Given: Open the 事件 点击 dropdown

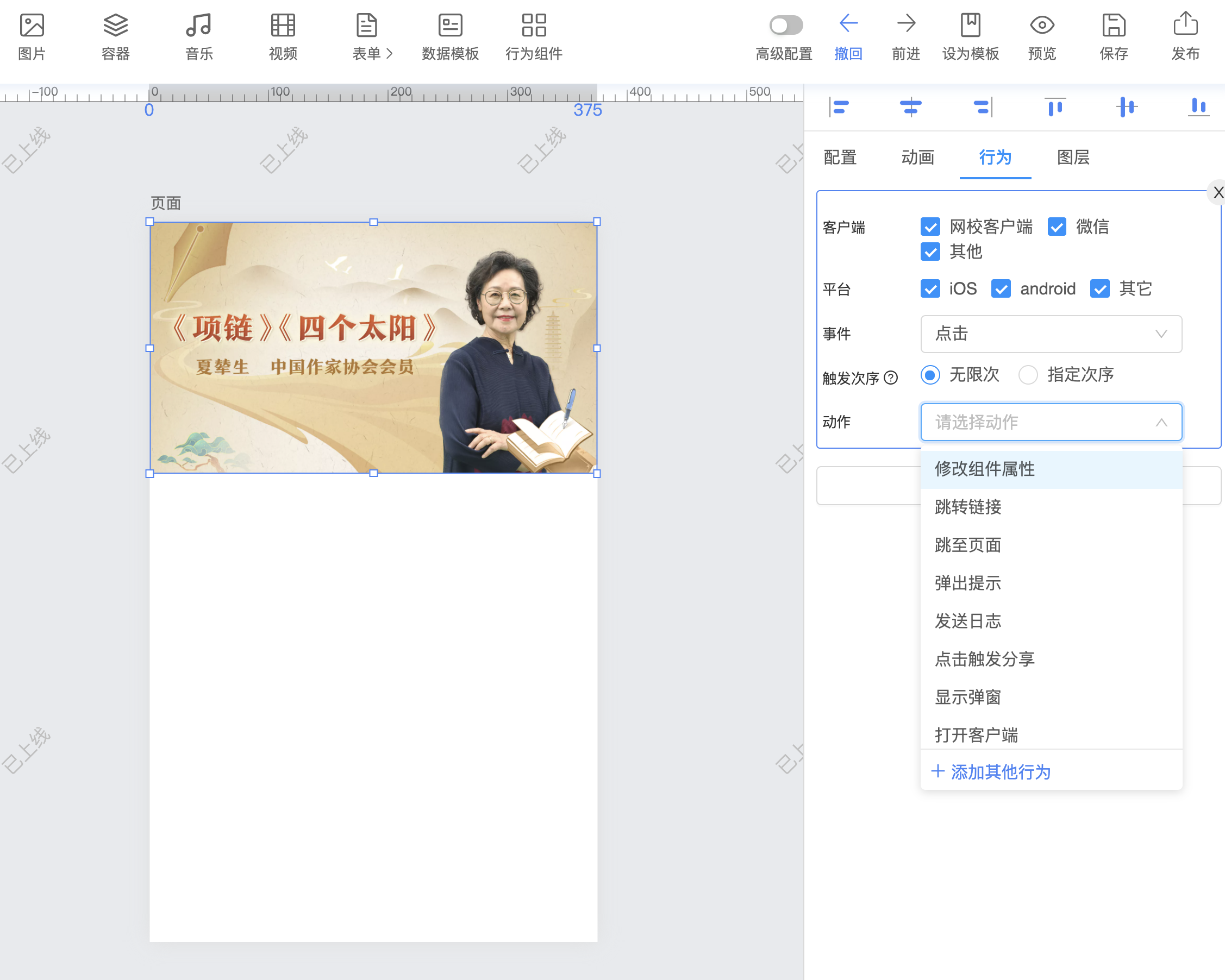Looking at the screenshot, I should [1051, 334].
